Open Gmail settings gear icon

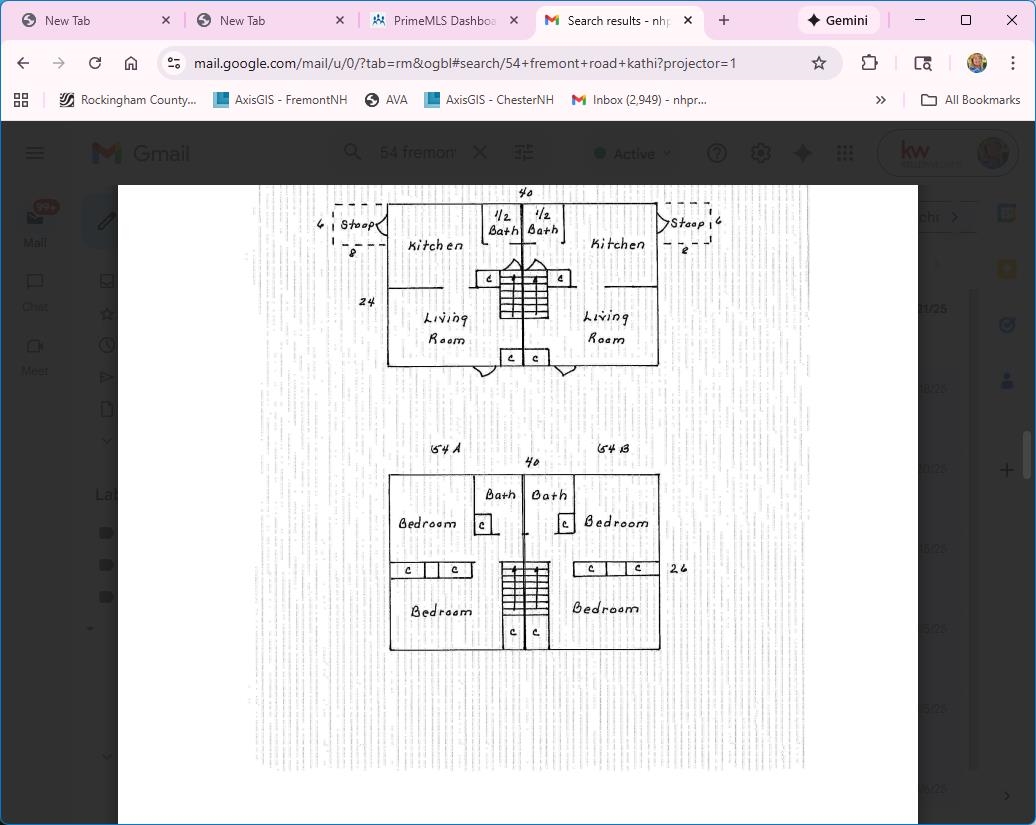point(760,153)
